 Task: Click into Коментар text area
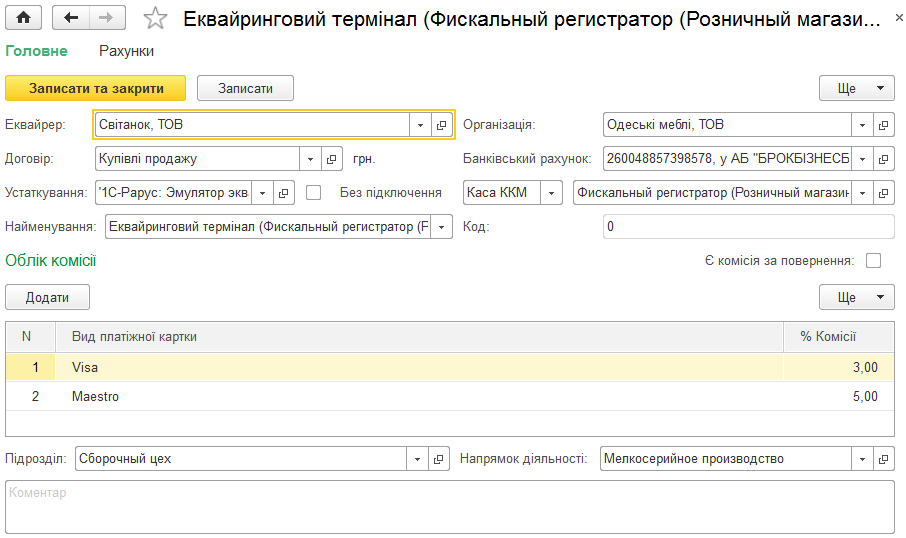point(450,507)
